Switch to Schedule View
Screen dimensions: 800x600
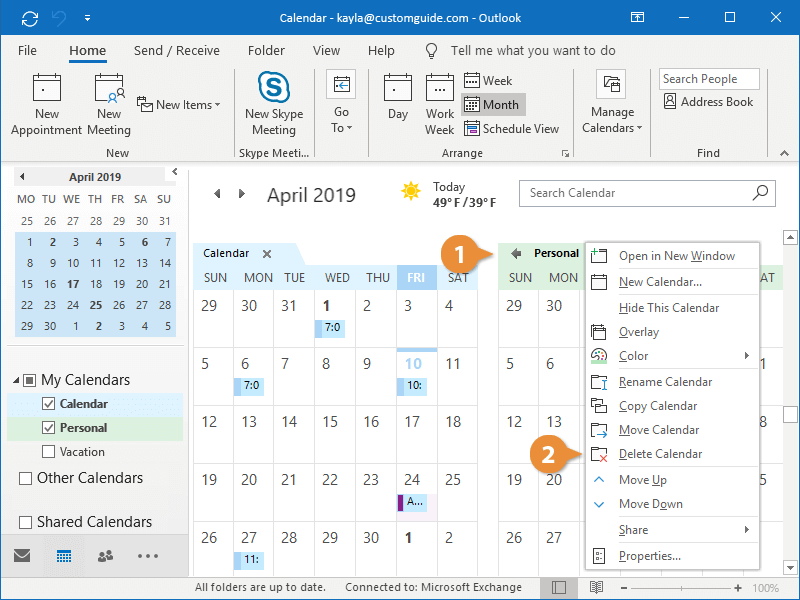pyautogui.click(x=512, y=129)
